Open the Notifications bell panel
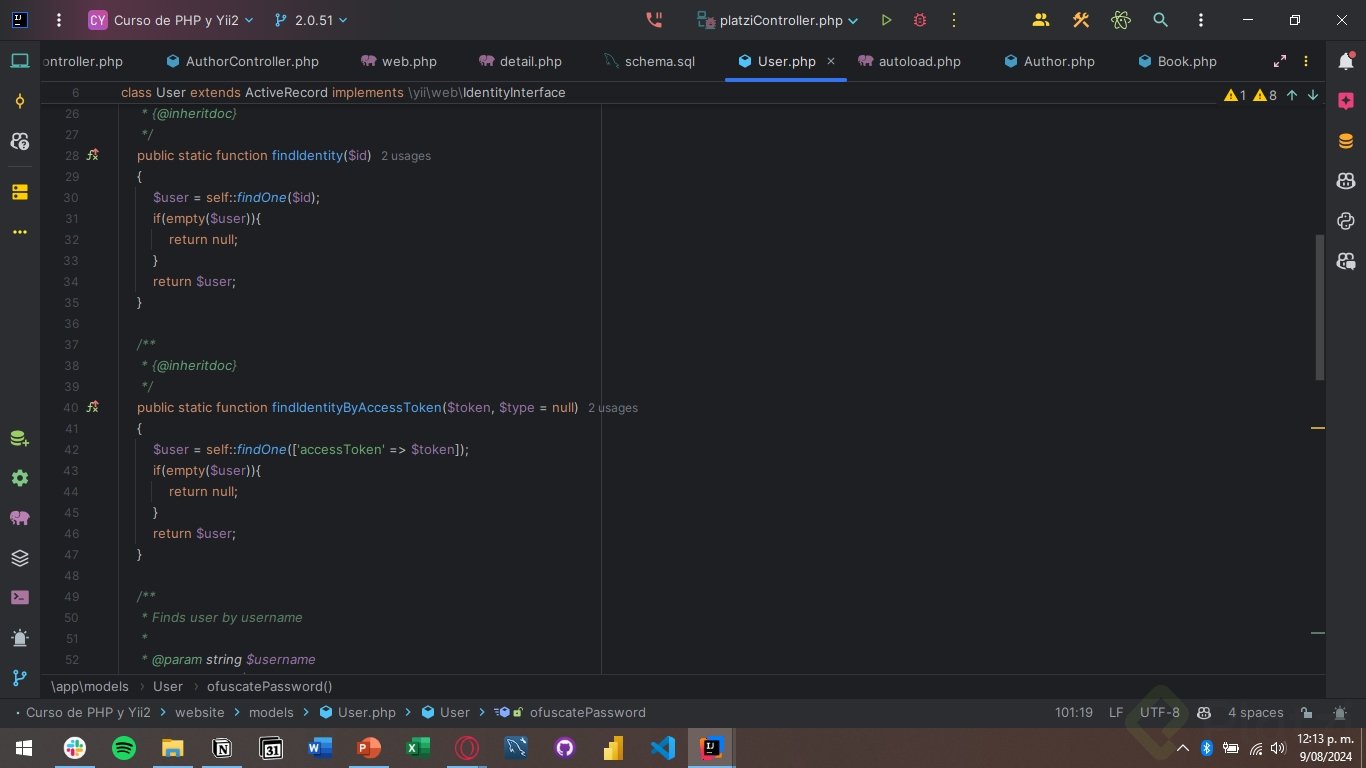 click(x=1346, y=61)
